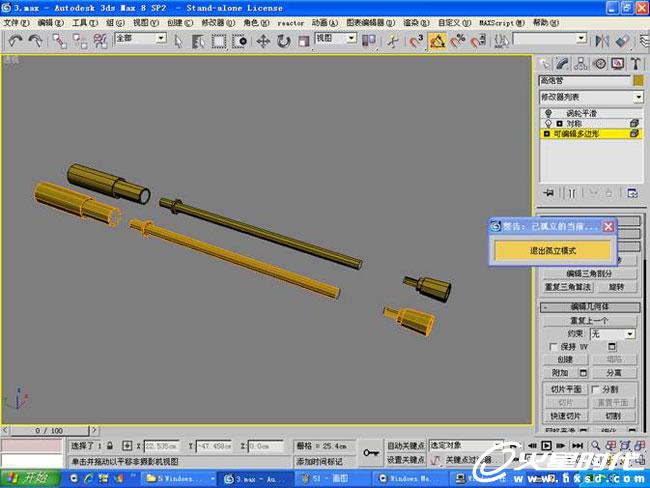
Task: Click the Use Pivot Point Center icon
Action: (x=369, y=41)
